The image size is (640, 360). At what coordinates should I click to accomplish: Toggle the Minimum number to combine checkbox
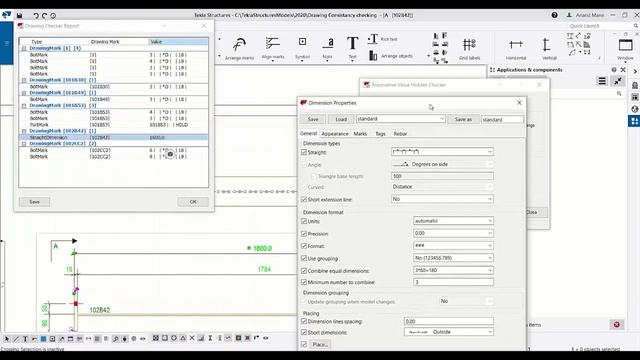pyautogui.click(x=304, y=282)
